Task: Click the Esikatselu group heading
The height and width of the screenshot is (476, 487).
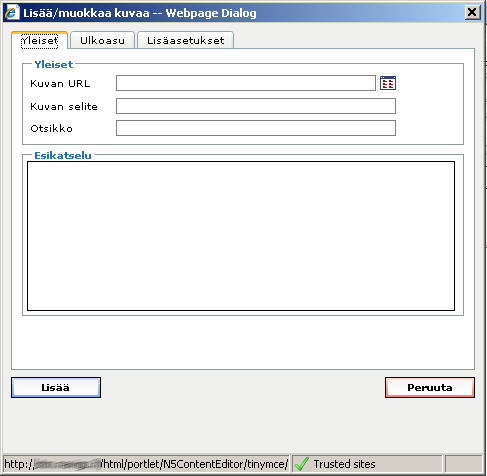Action: [x=63, y=155]
